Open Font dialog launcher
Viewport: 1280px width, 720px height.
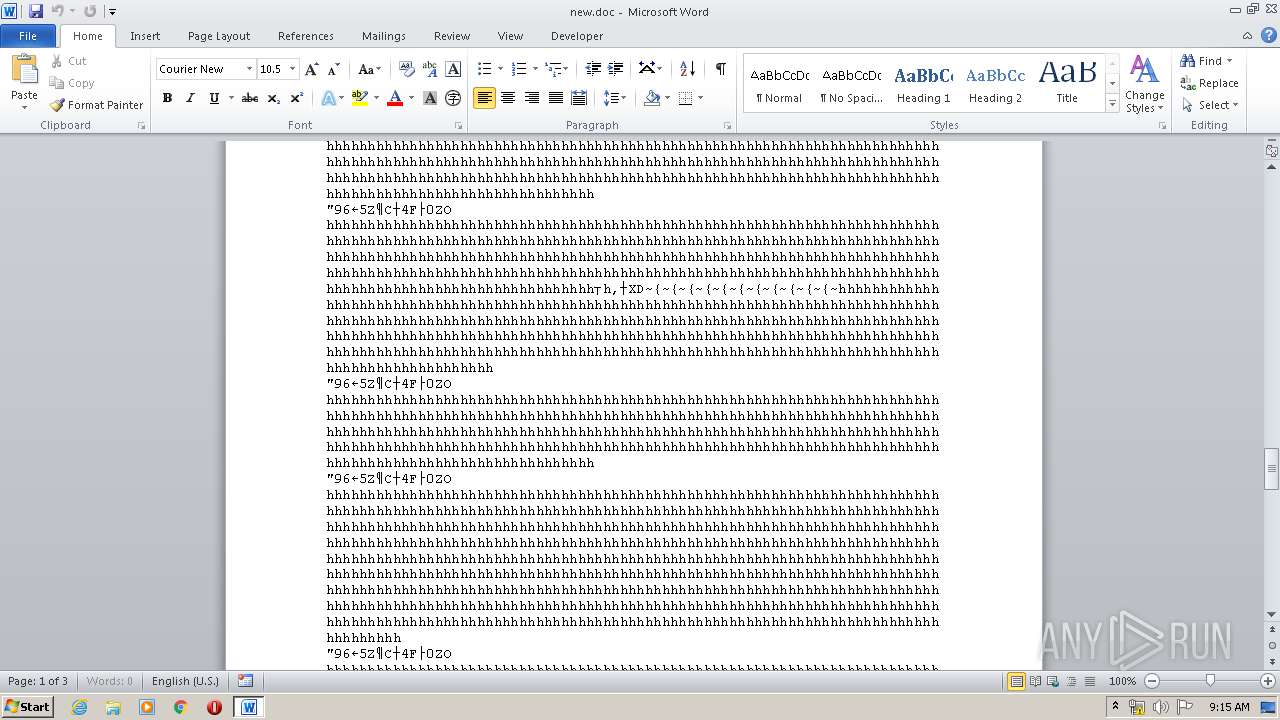pyautogui.click(x=458, y=126)
